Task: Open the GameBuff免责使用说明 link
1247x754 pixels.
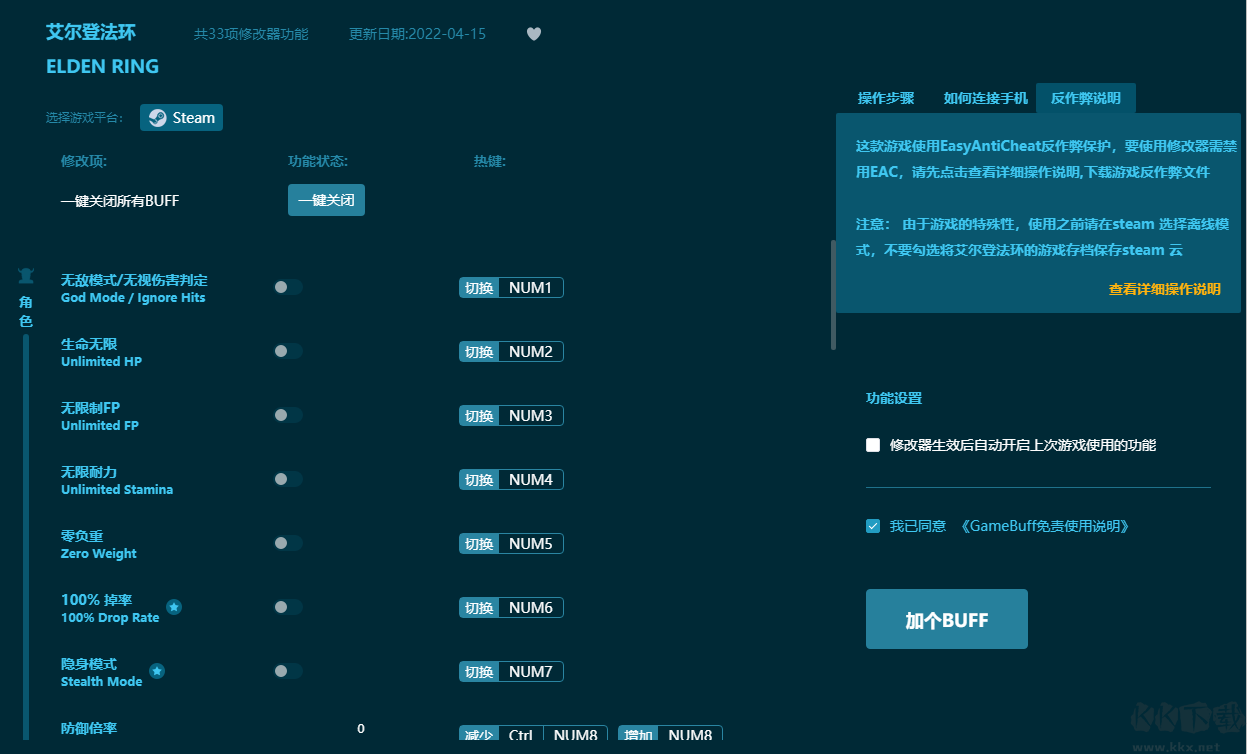Action: [x=1045, y=526]
